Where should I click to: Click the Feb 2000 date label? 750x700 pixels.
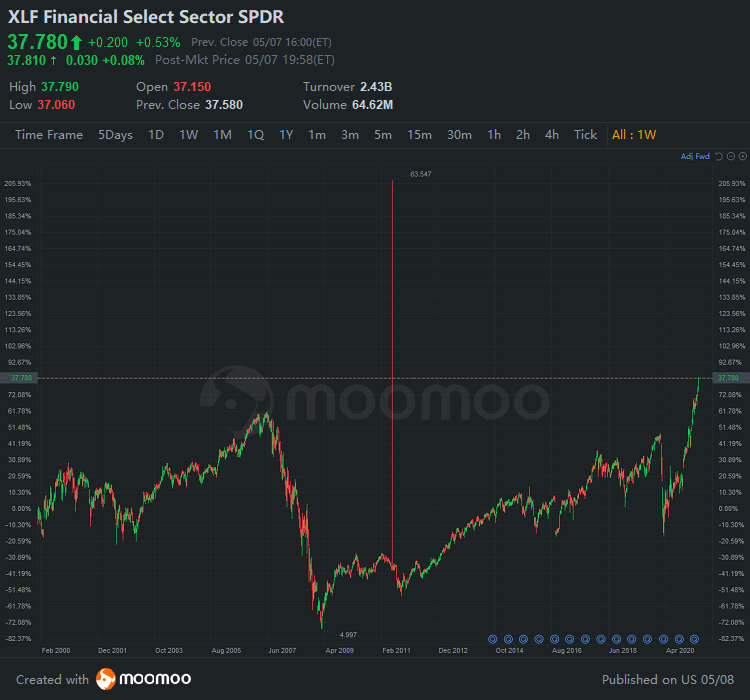click(x=55, y=651)
